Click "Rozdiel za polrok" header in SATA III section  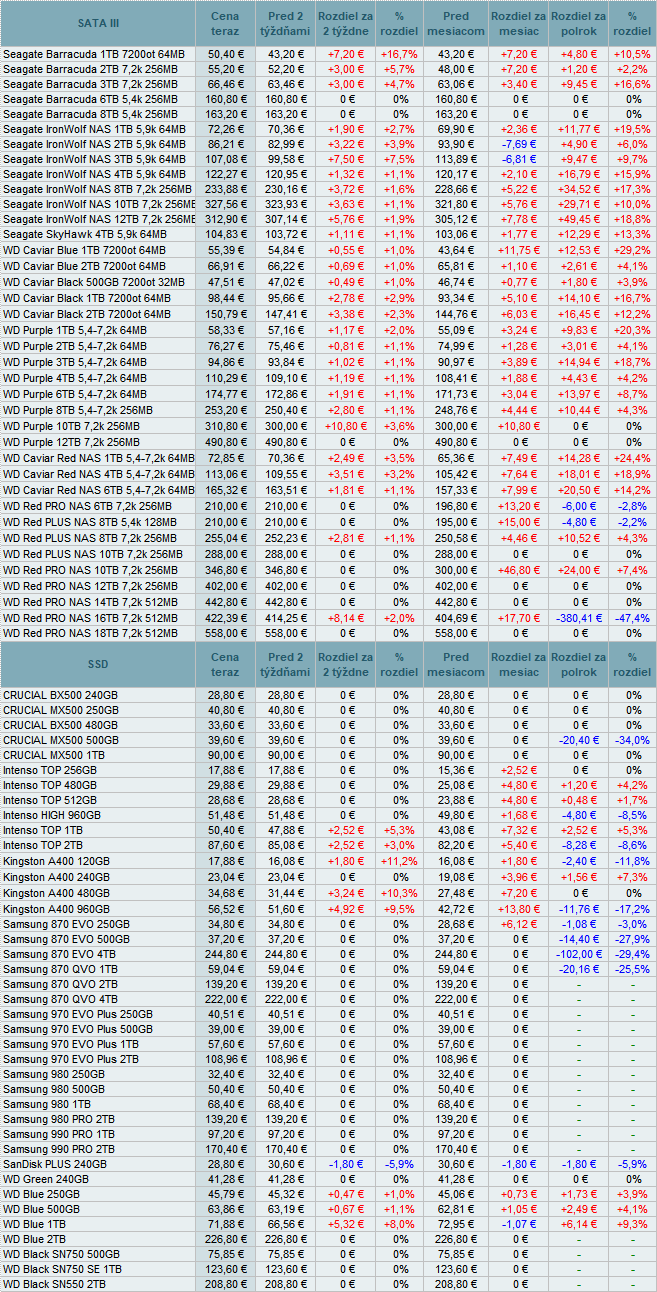(578, 23)
